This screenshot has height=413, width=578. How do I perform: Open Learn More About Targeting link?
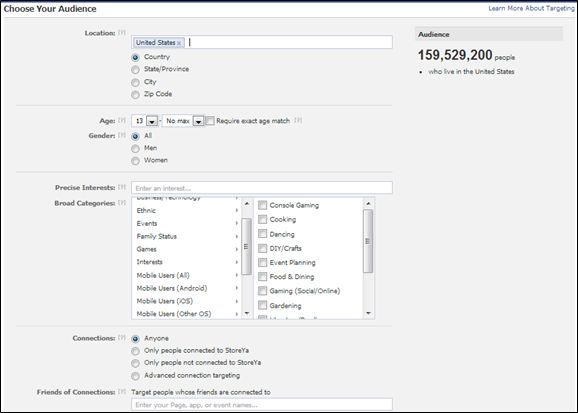click(x=531, y=8)
